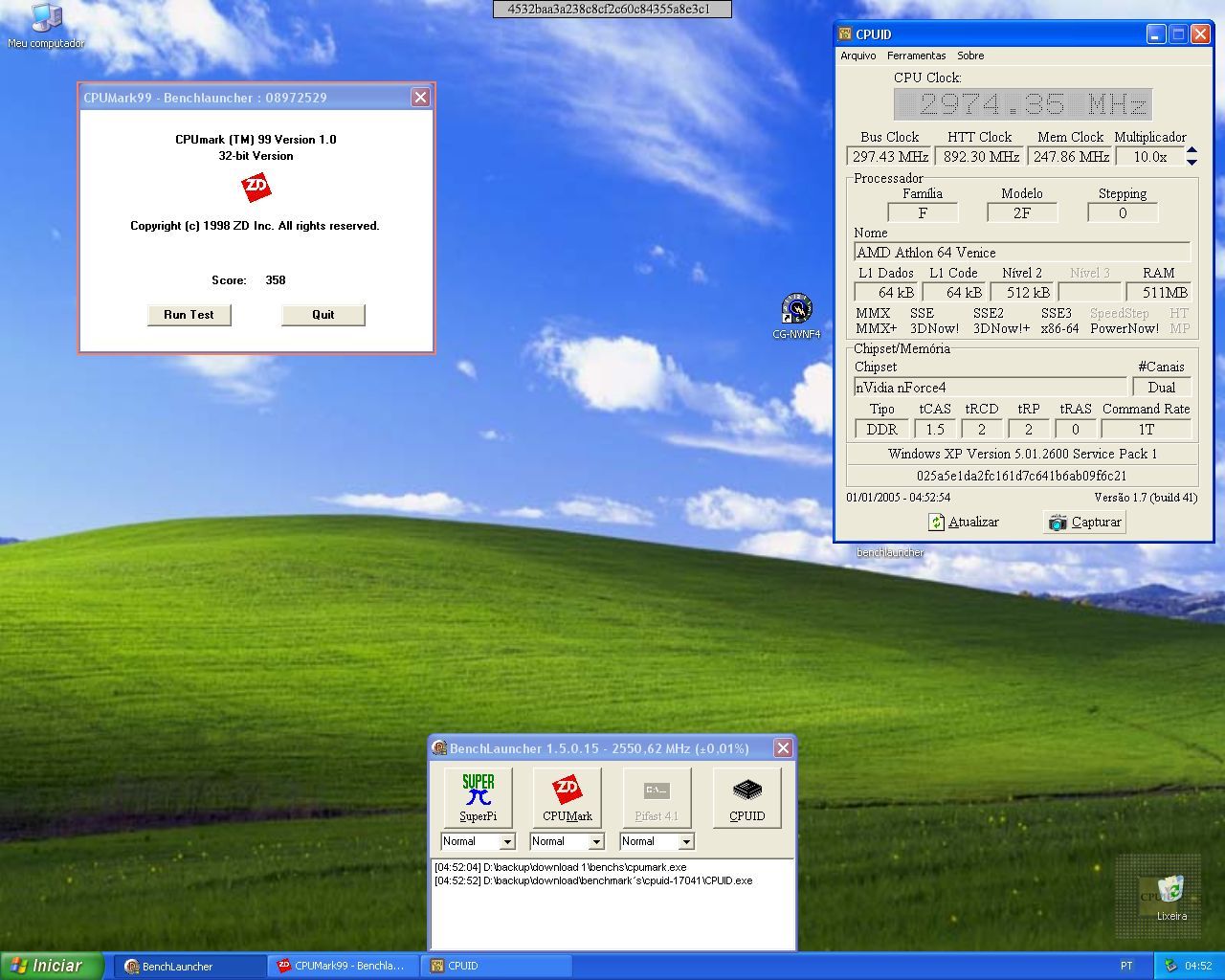Image resolution: width=1225 pixels, height=980 pixels.
Task: Click Windows XP Version text line
Action: point(1022,454)
